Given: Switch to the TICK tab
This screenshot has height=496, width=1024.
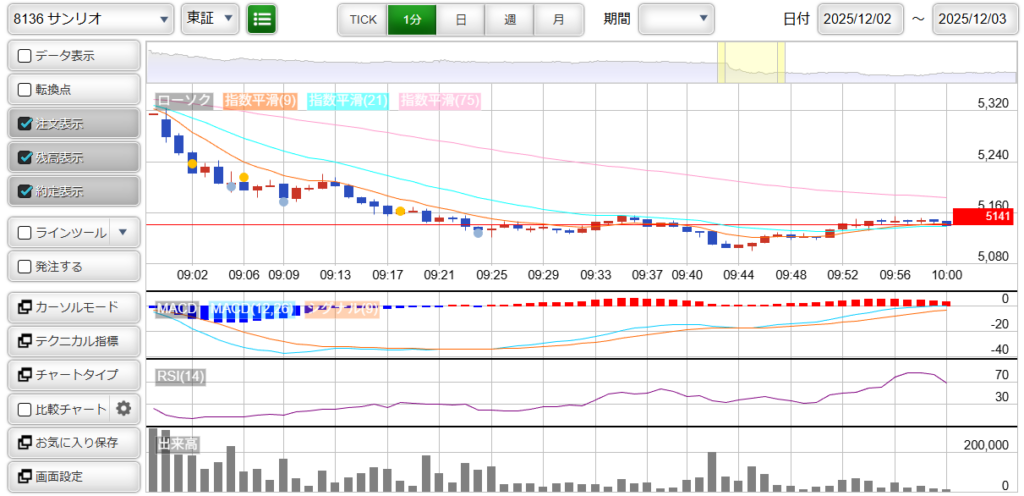Looking at the screenshot, I should (362, 19).
